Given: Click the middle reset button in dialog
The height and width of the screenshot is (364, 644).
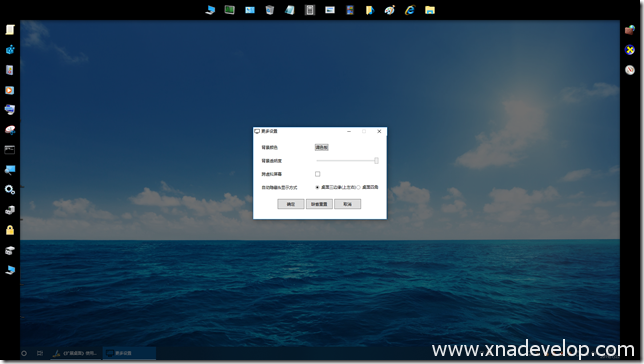Looking at the screenshot, I should (319, 204).
